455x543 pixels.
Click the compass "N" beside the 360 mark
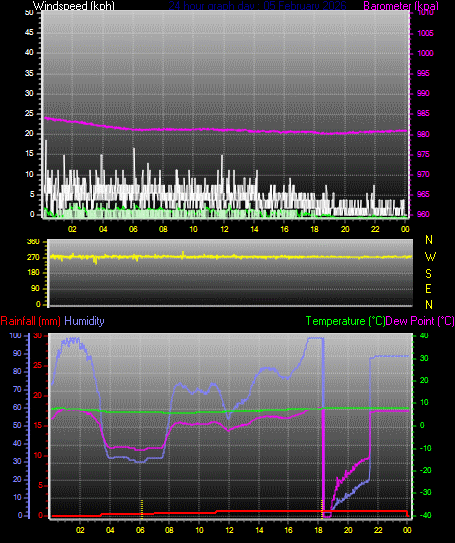(429, 239)
